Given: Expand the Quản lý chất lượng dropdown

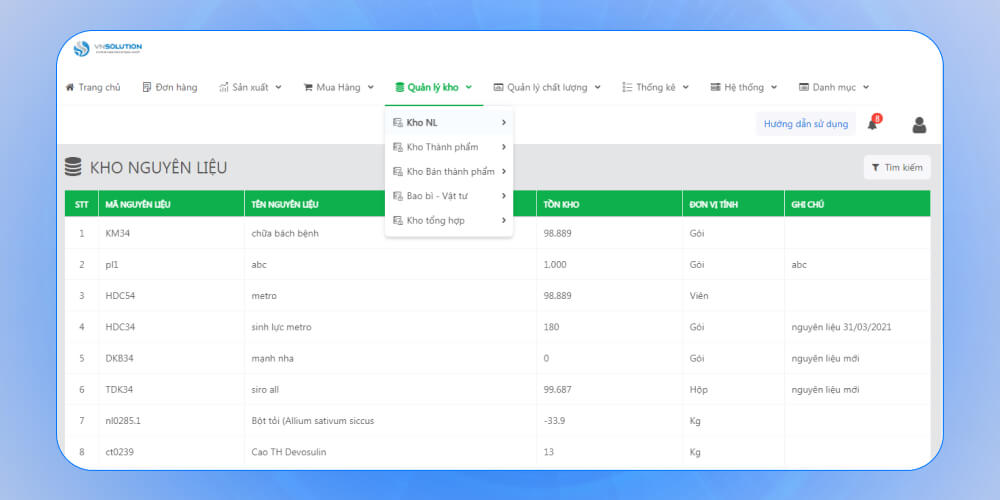Looking at the screenshot, I should [x=547, y=88].
